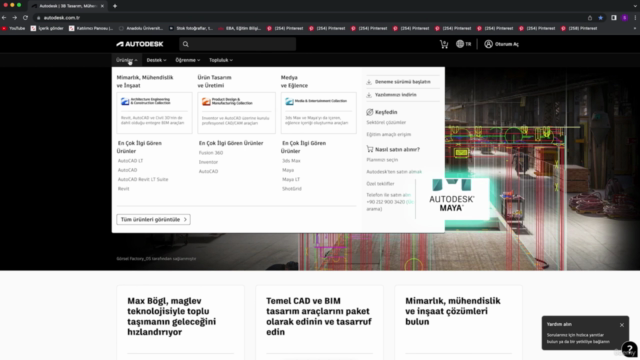
Task: Open Mimarlık, mühendislik ve inşaat çözümleri card
Action: point(458,322)
